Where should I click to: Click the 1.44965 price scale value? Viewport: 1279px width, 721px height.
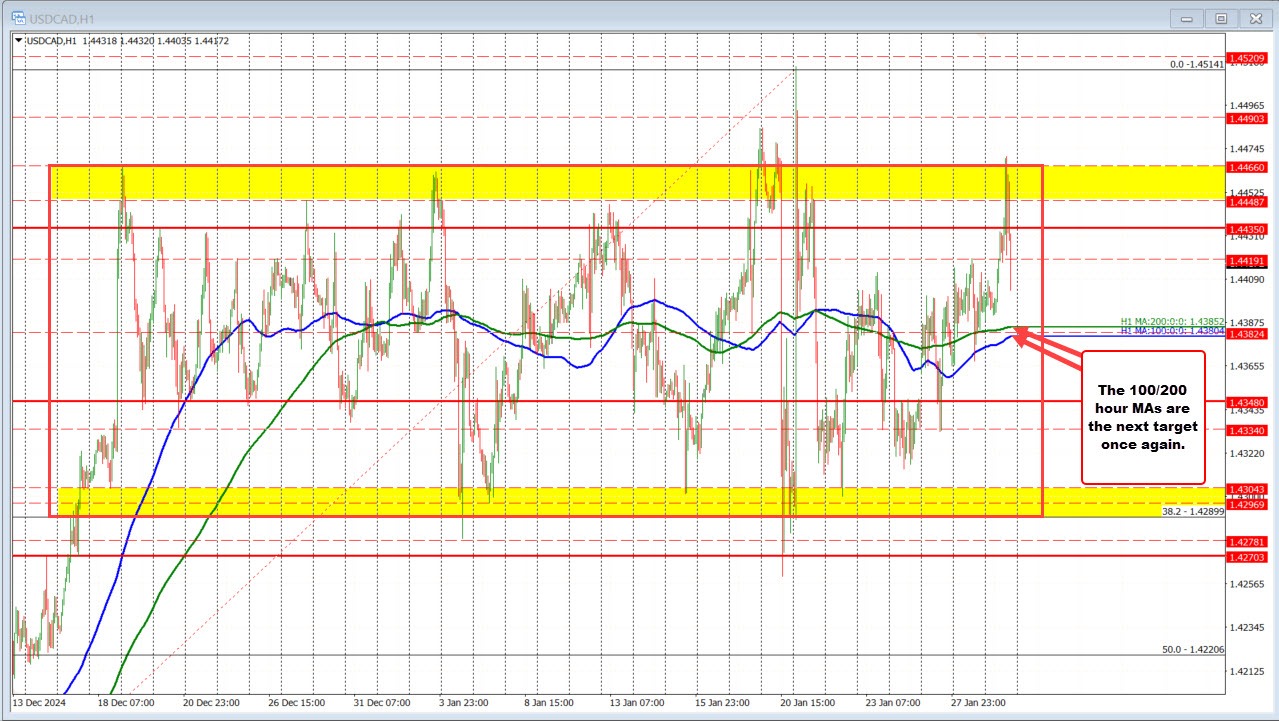coord(1248,105)
